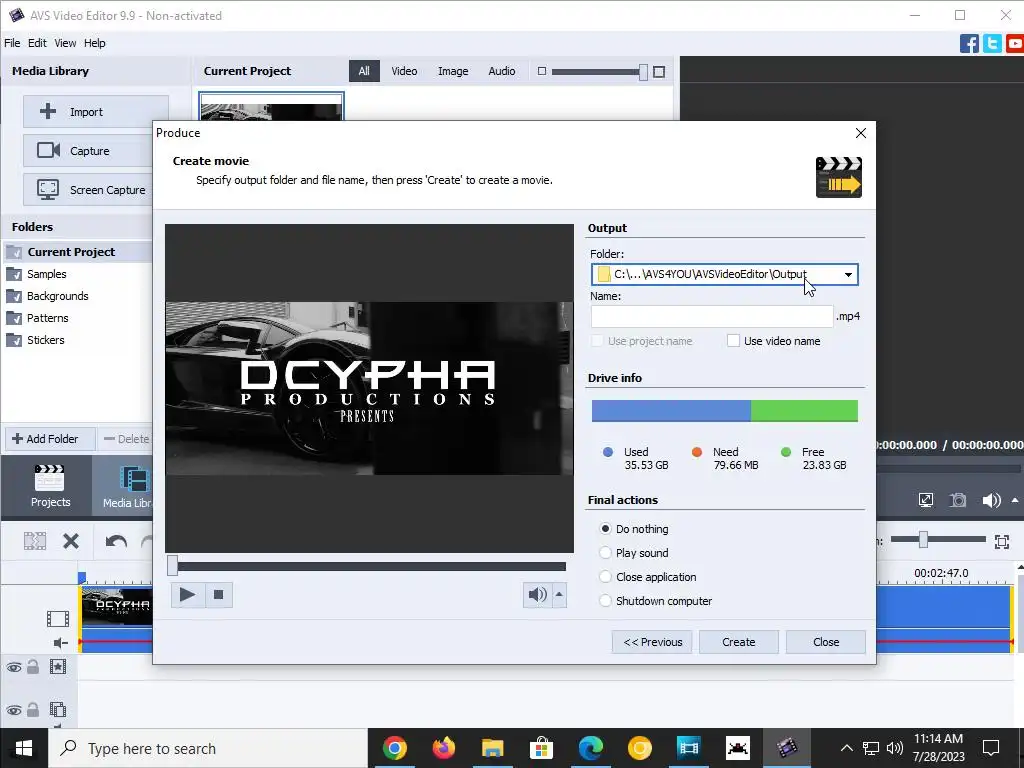Select the Stickers folder

[46, 340]
